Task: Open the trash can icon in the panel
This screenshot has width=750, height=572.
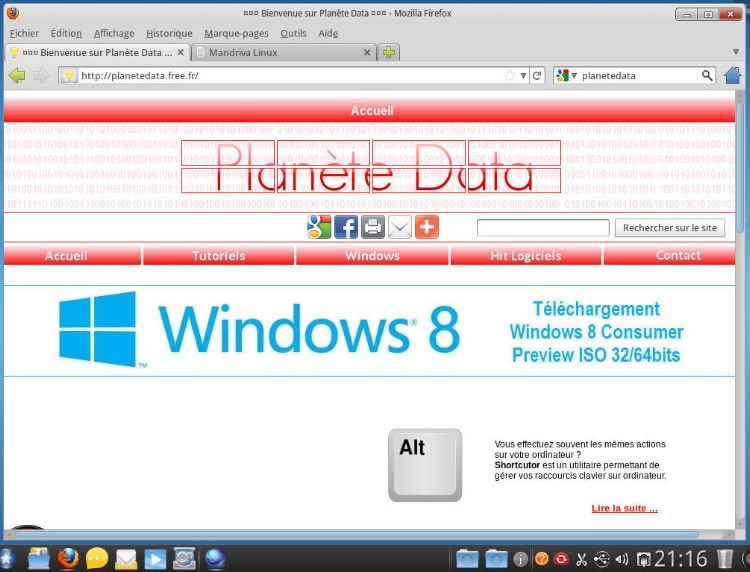Action: [725, 559]
